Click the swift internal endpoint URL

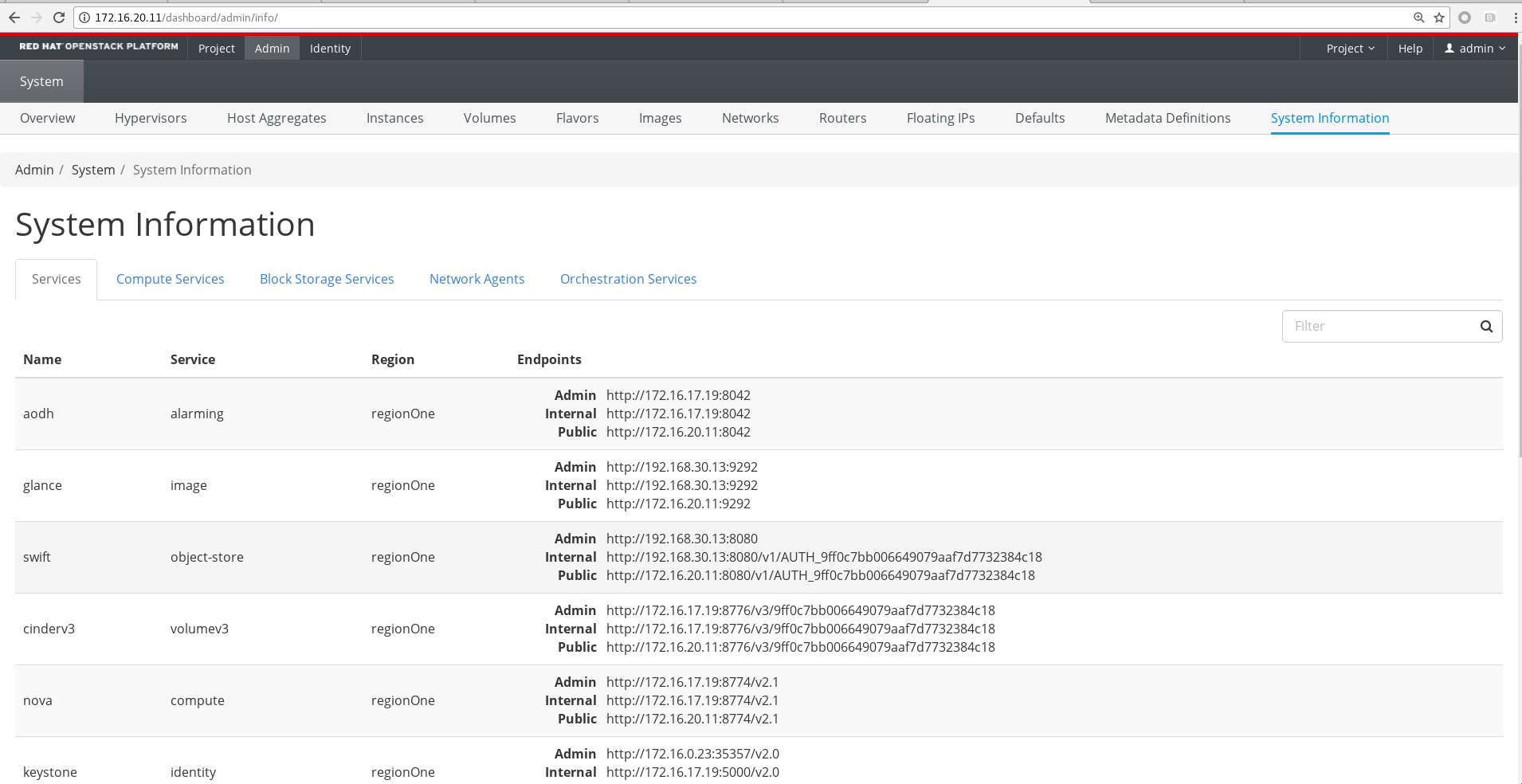[x=824, y=557]
